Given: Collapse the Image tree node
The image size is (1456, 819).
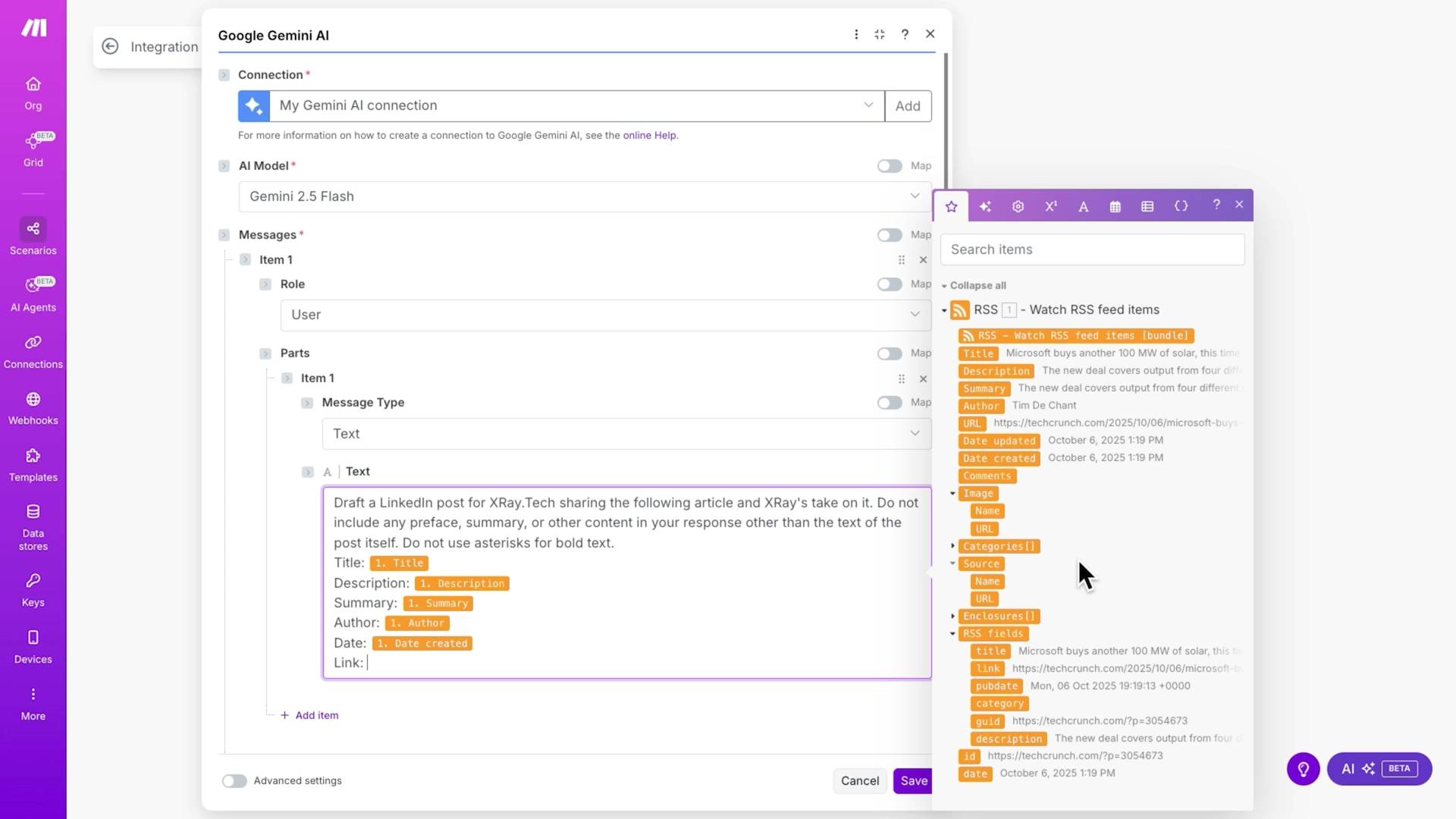Looking at the screenshot, I should [952, 493].
